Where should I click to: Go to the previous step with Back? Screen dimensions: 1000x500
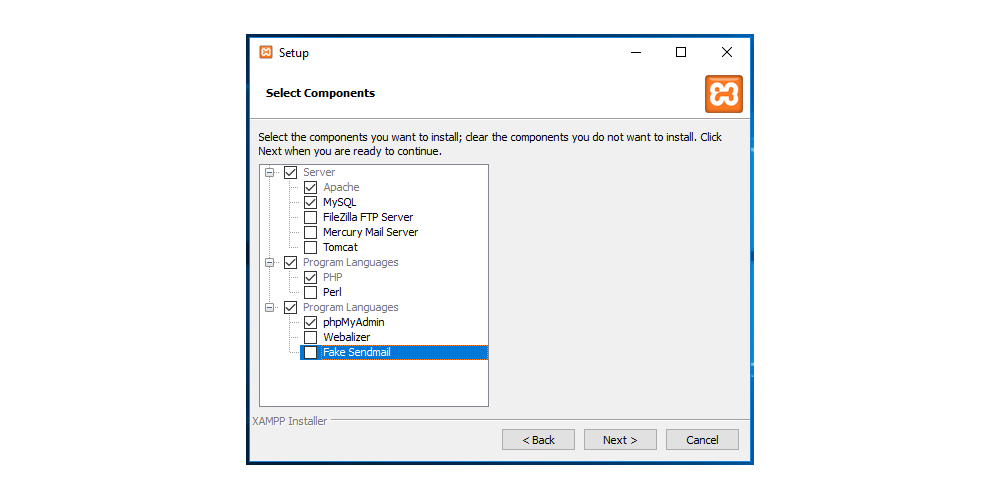click(538, 440)
